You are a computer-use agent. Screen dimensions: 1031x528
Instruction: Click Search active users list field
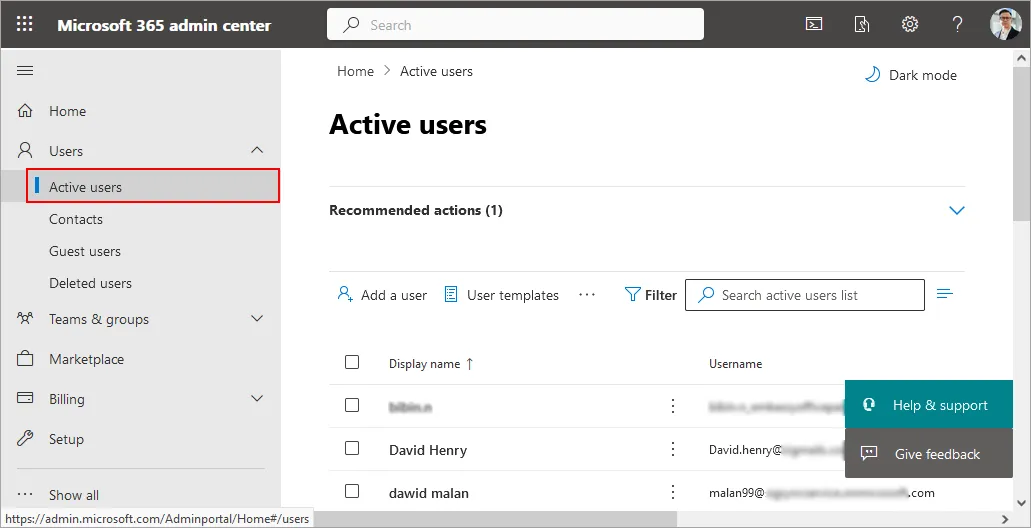(x=805, y=295)
